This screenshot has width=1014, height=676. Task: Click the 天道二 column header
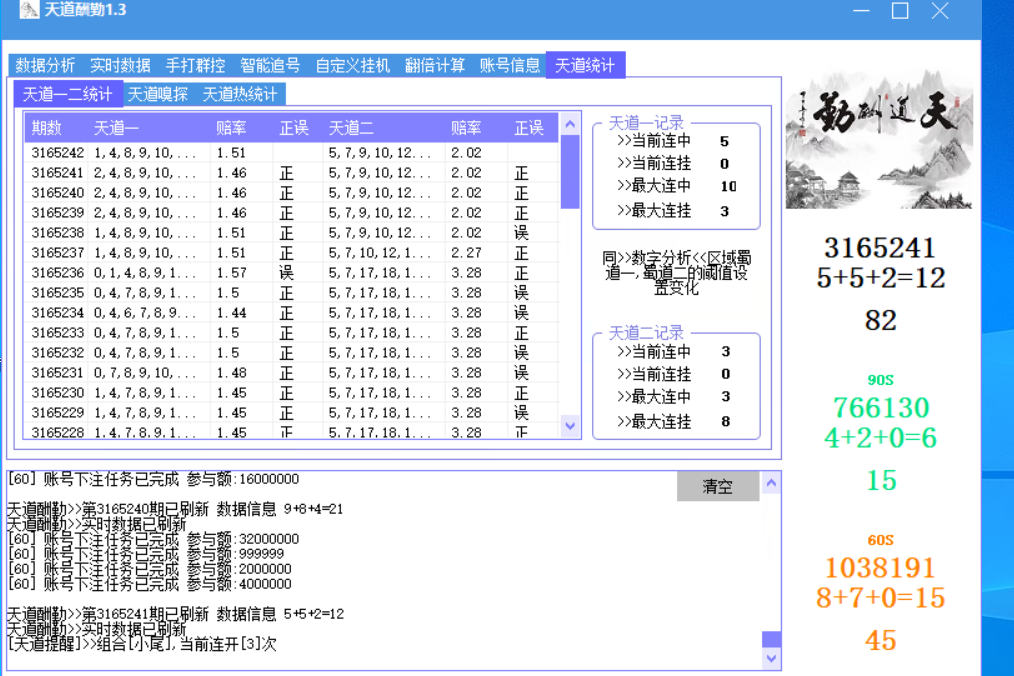click(x=351, y=128)
